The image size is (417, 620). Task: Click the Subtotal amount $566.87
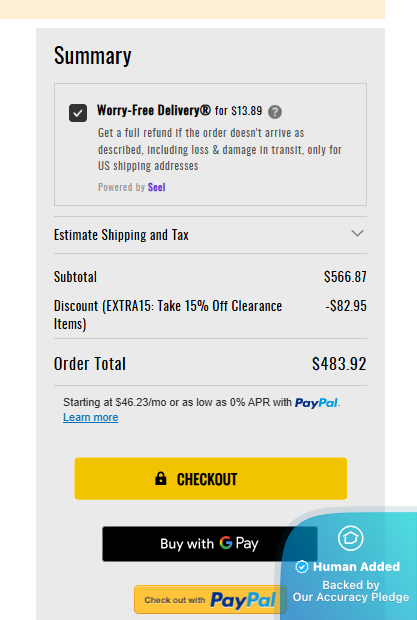pos(345,276)
